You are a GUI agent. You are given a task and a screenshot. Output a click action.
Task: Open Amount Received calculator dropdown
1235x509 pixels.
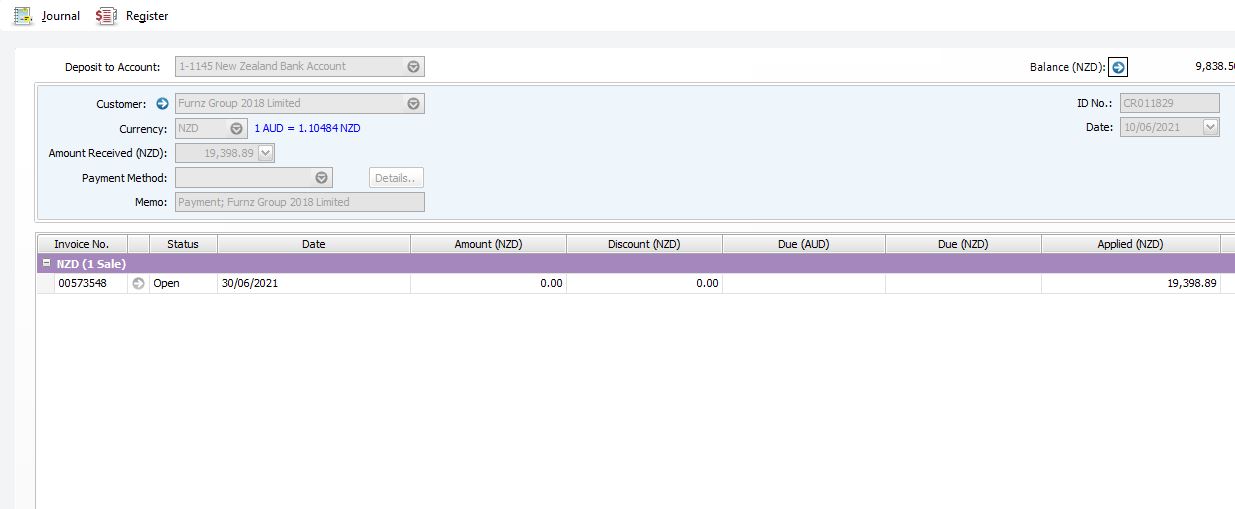(265, 153)
